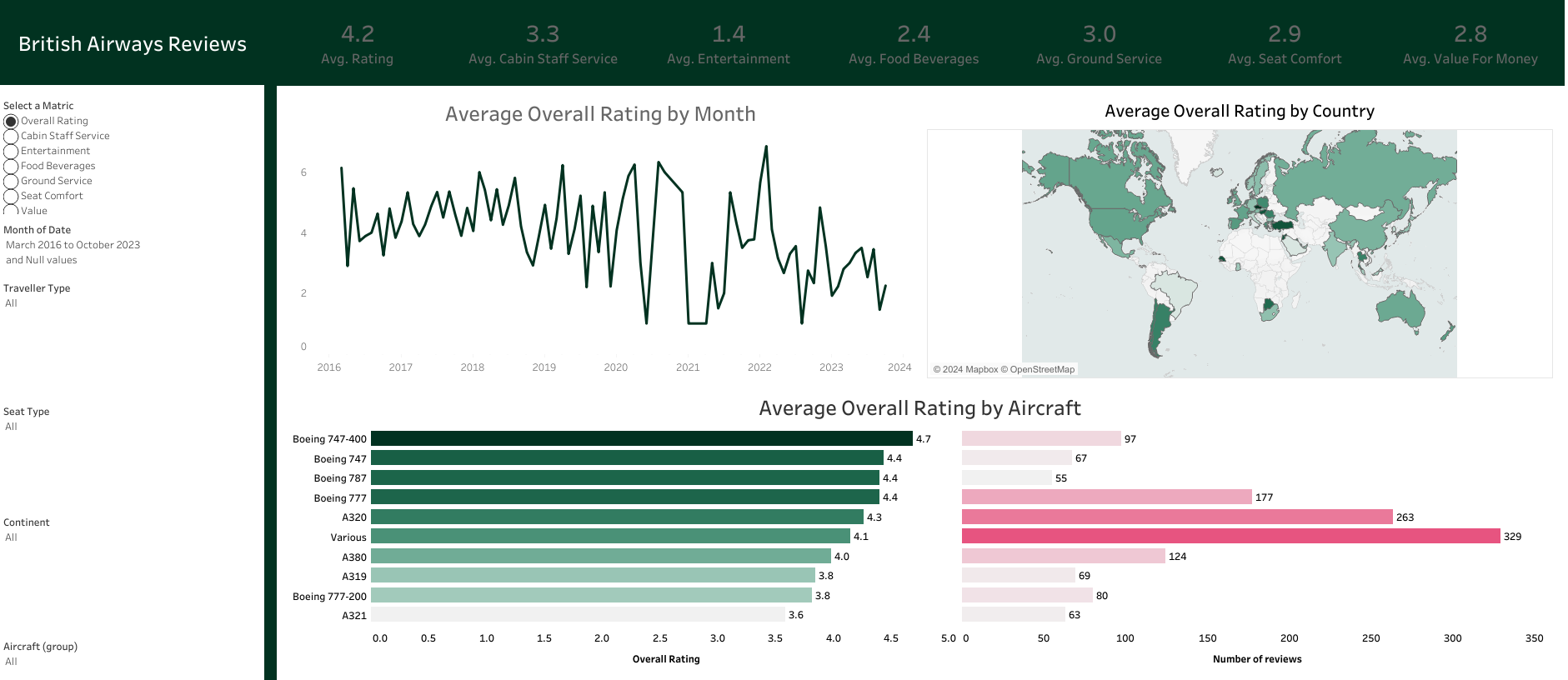Select the Seat Comfort metric
The image size is (1568, 680).
pos(11,197)
